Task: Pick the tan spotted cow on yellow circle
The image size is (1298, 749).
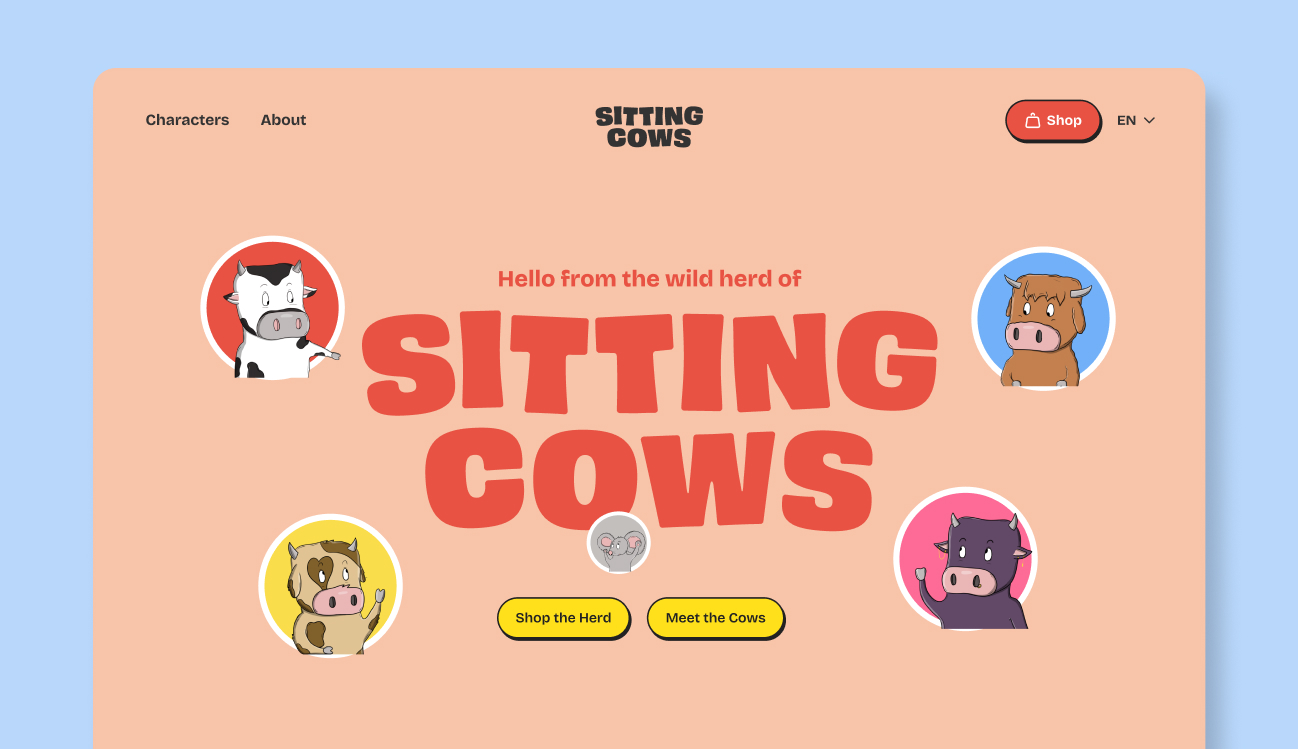Action: [x=330, y=586]
